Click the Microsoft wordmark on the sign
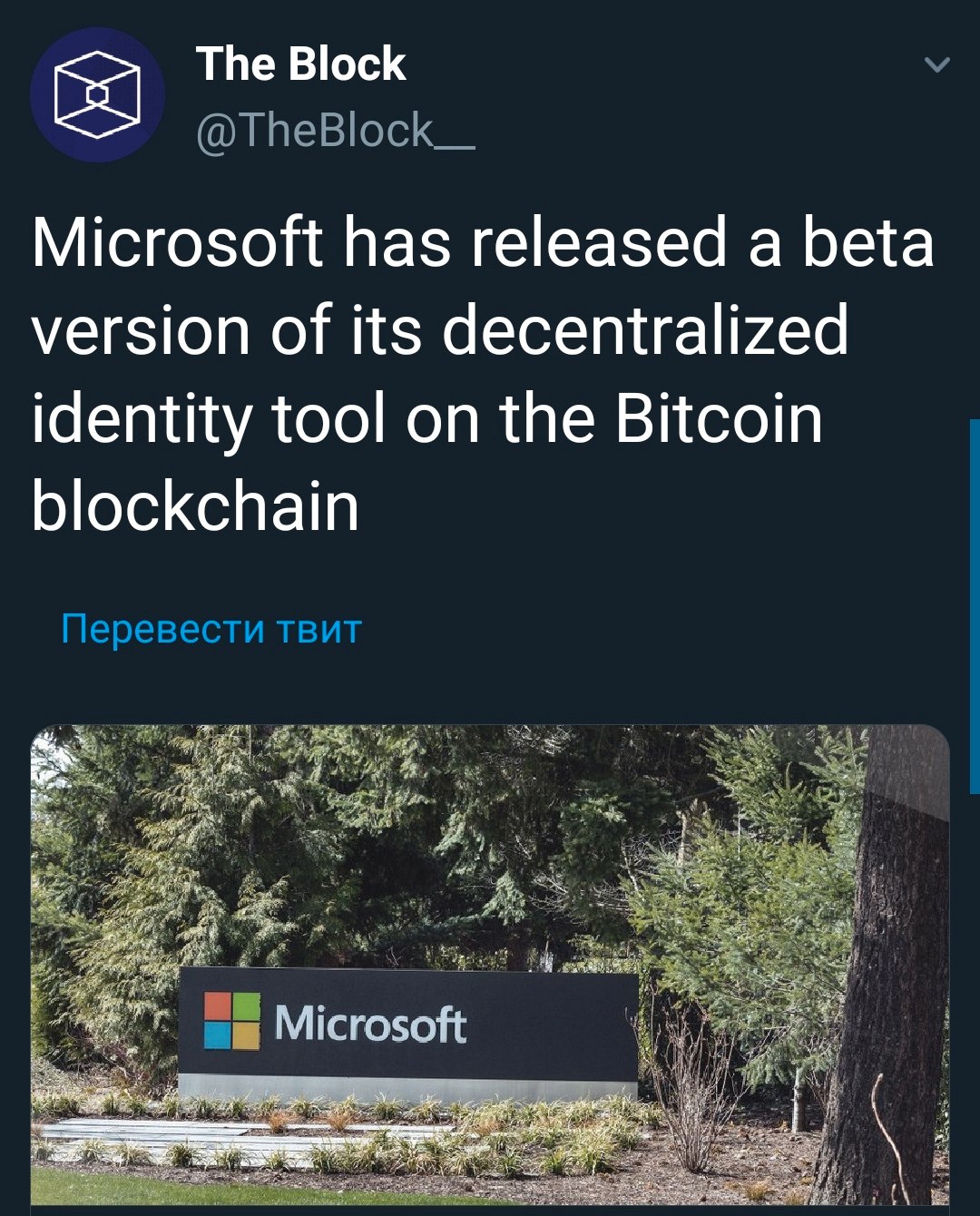The image size is (980, 1216). pyautogui.click(x=370, y=1025)
